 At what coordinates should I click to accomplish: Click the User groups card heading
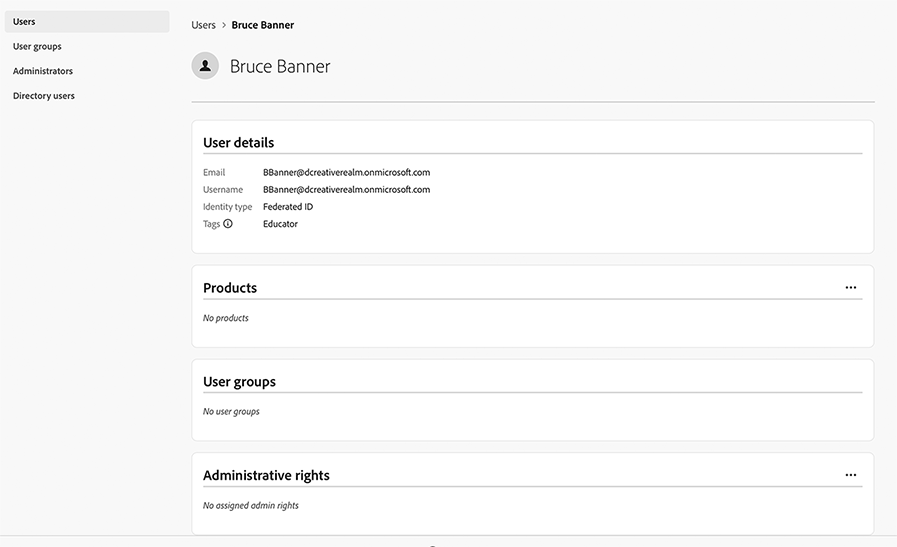click(x=239, y=382)
